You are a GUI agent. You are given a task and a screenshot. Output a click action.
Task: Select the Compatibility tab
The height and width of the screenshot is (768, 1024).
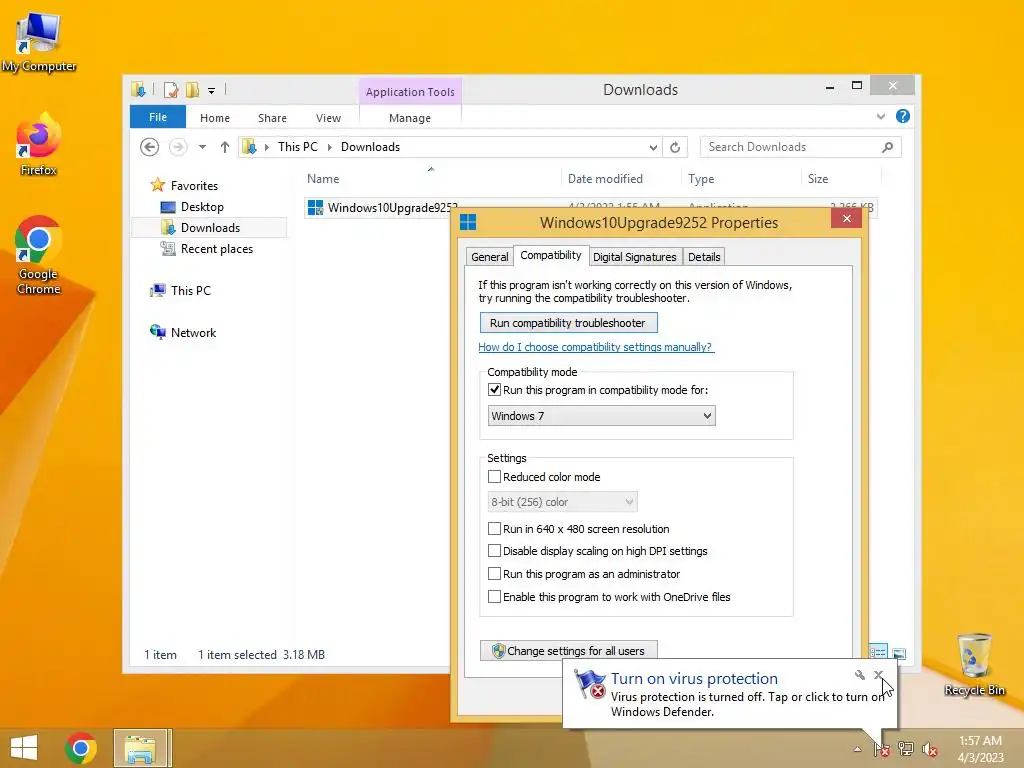click(551, 255)
